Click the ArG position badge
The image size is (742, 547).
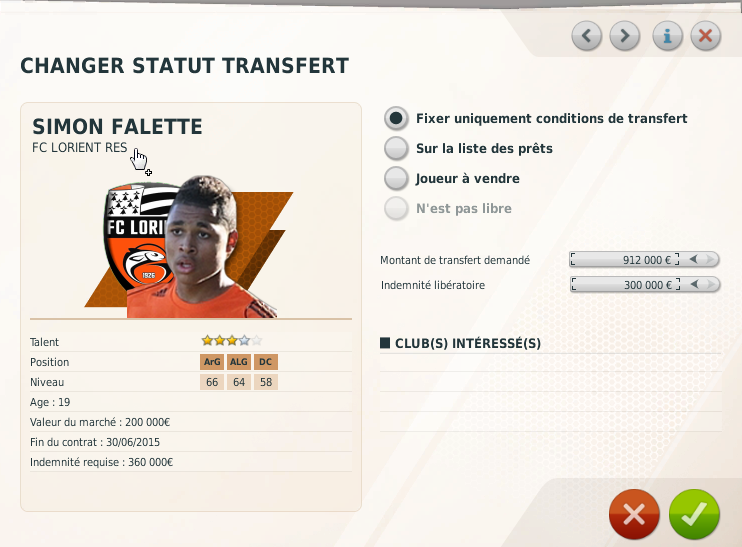pos(212,362)
